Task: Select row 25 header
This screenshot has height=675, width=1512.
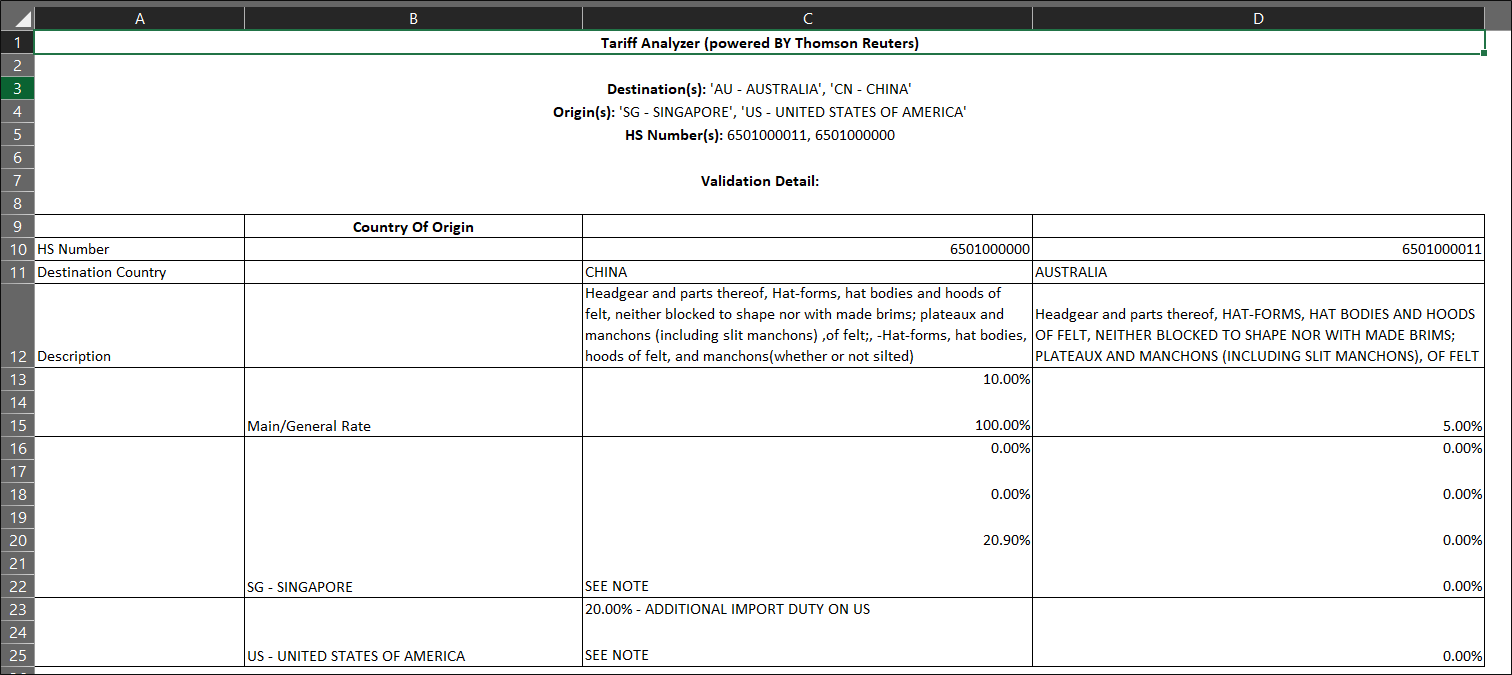Action: (17, 656)
